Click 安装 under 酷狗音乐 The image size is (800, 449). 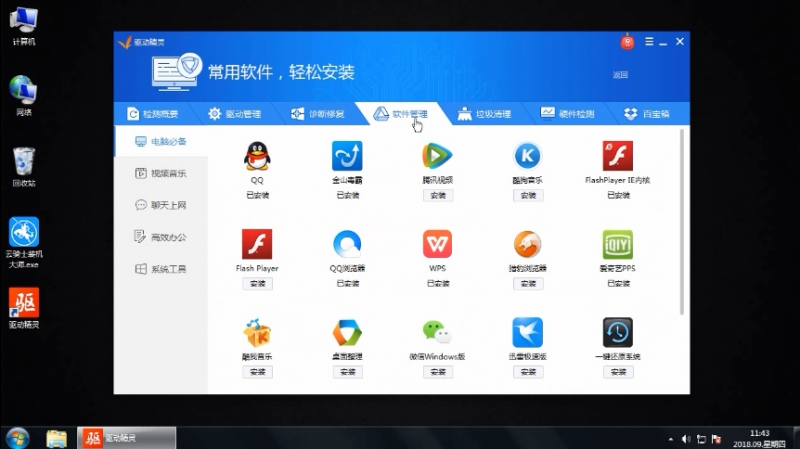click(528, 195)
